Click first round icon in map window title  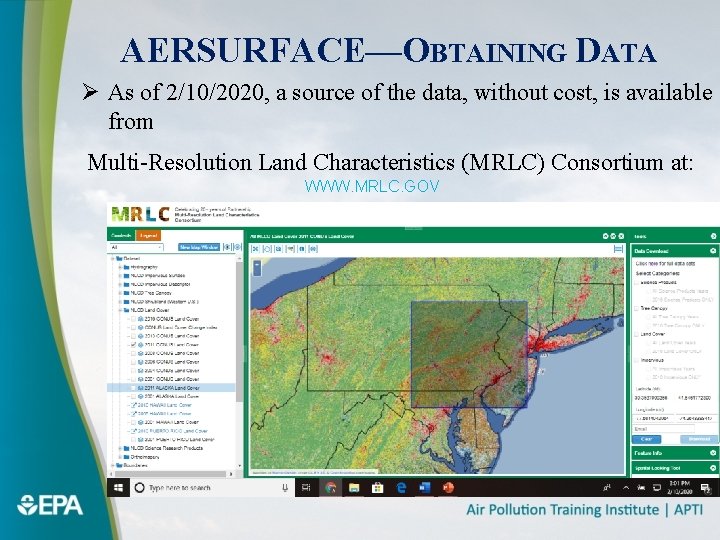[606, 236]
